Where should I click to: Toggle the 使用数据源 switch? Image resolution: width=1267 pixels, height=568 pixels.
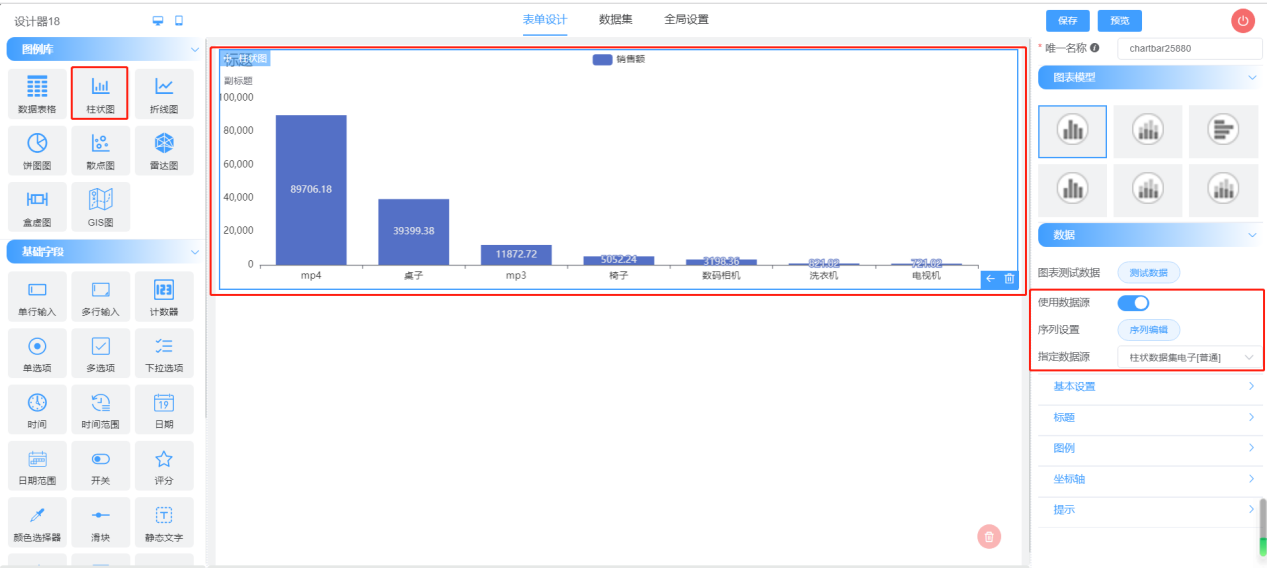(x=1133, y=302)
